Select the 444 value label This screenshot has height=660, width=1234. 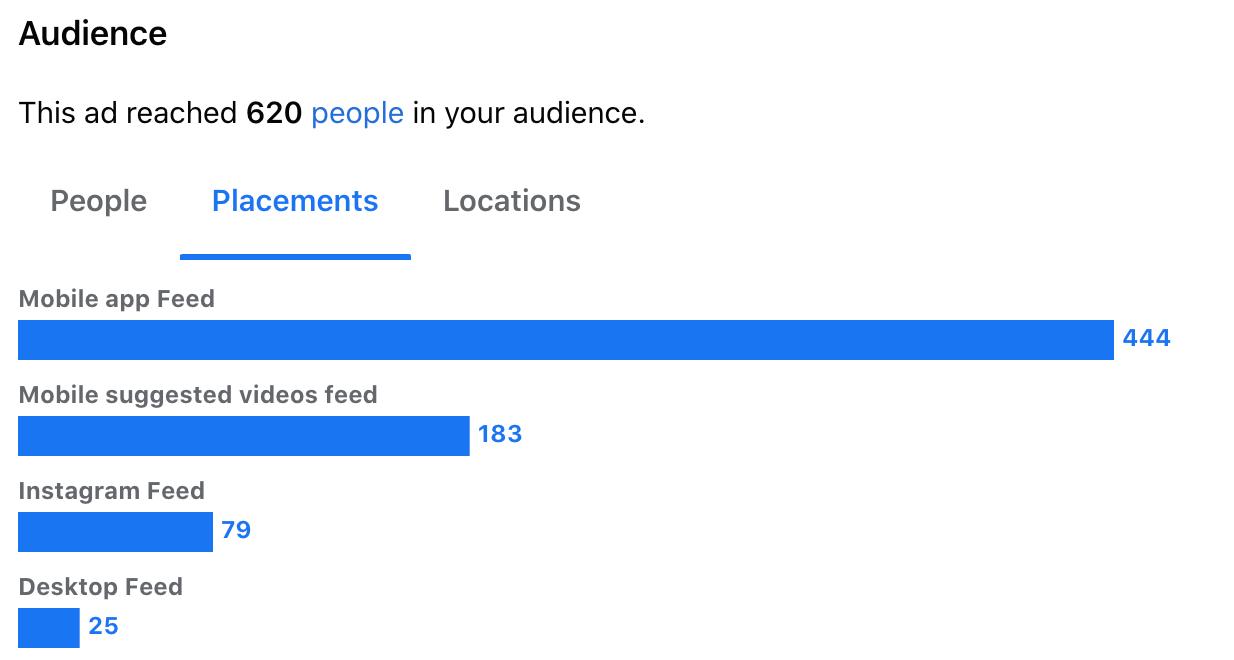1146,338
